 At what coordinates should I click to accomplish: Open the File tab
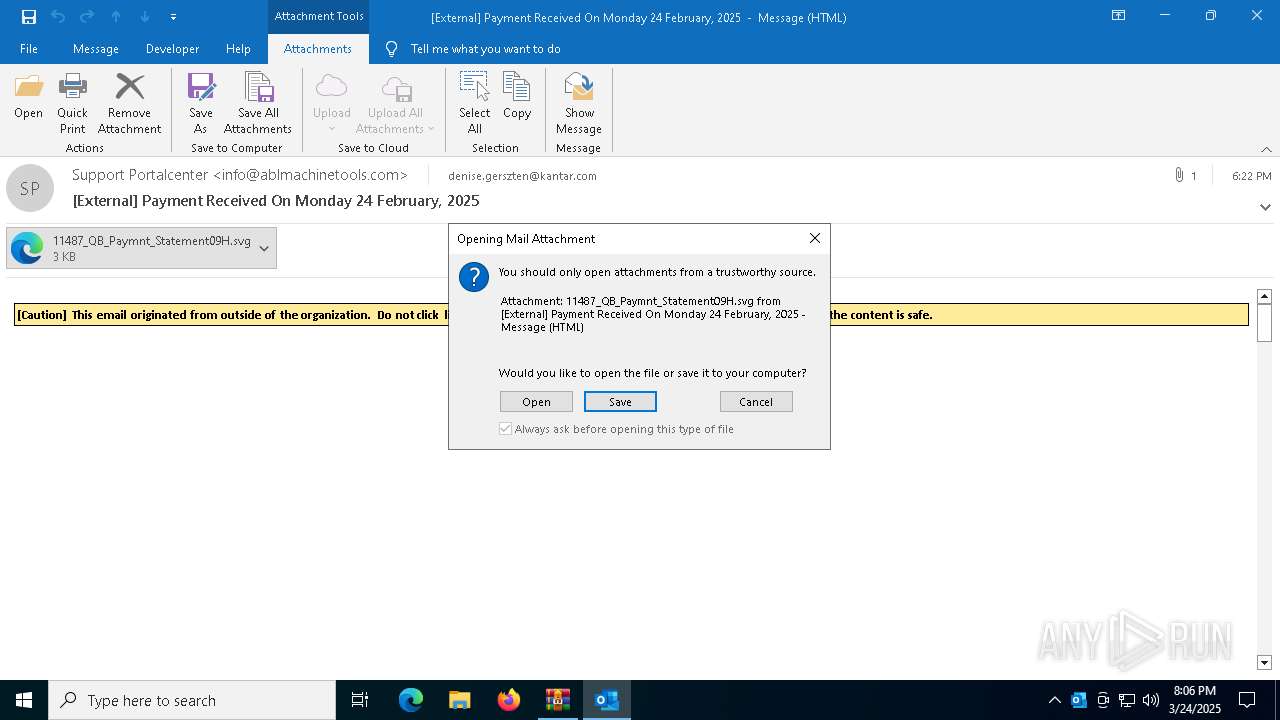29,49
